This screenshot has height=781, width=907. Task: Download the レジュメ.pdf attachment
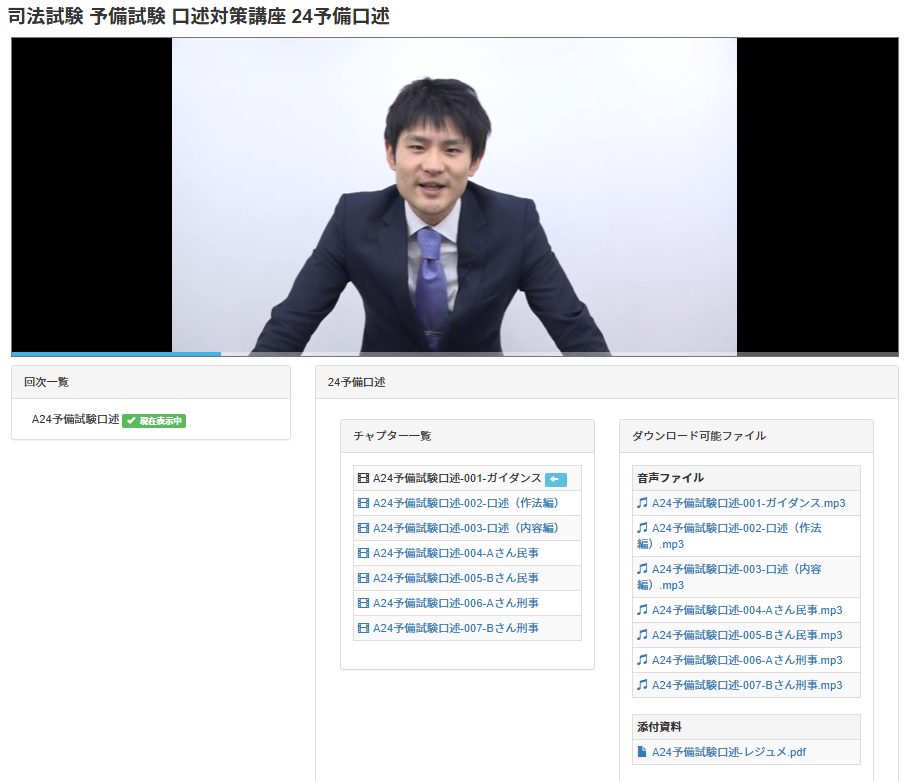[x=728, y=752]
